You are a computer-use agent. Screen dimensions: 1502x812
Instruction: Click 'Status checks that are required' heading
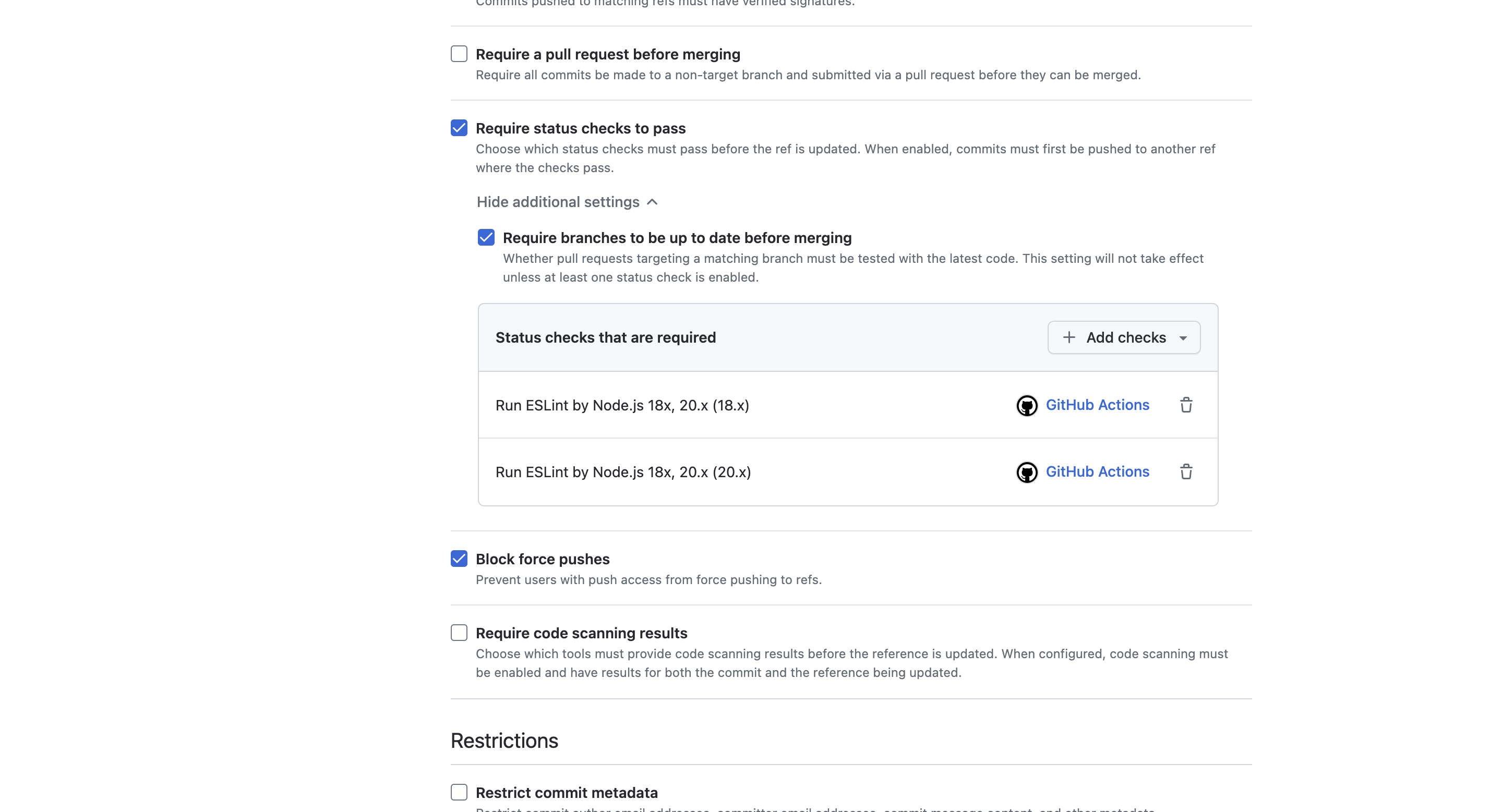tap(605, 337)
